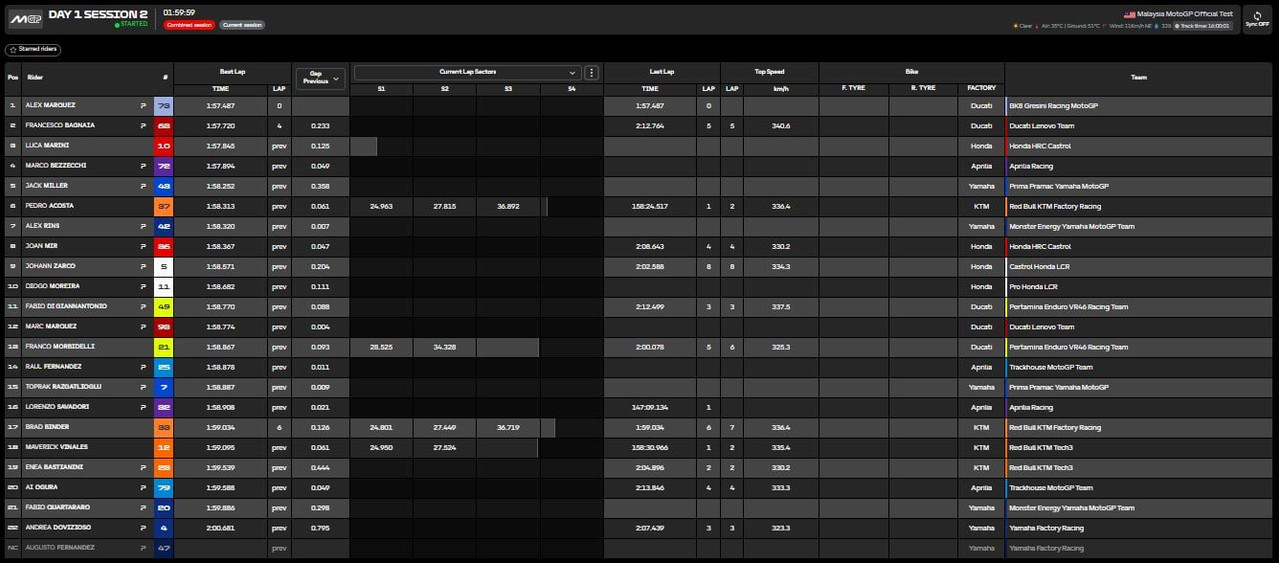Click Morbidelli's S2 time 34.328
The image size is (1279, 563).
pyautogui.click(x=444, y=347)
